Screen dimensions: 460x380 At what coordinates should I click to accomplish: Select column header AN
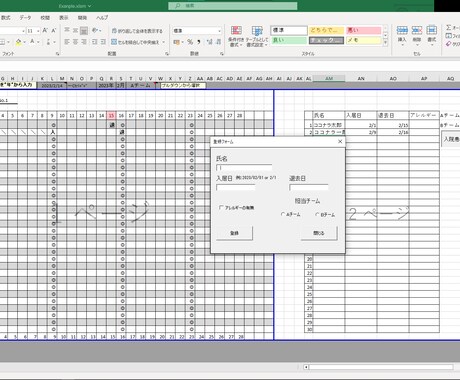point(361,79)
